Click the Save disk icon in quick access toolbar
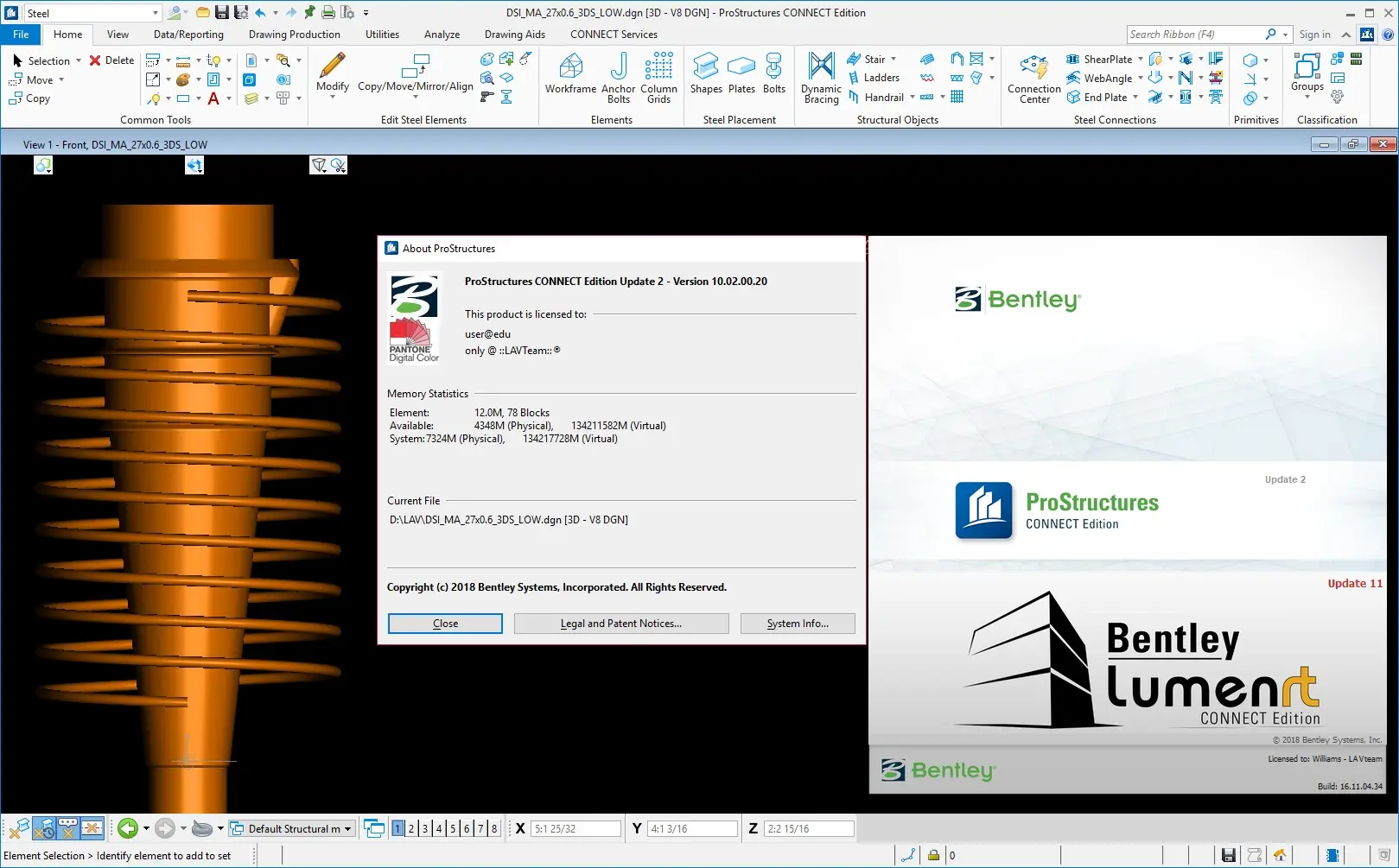This screenshot has height=868, width=1399. point(222,12)
